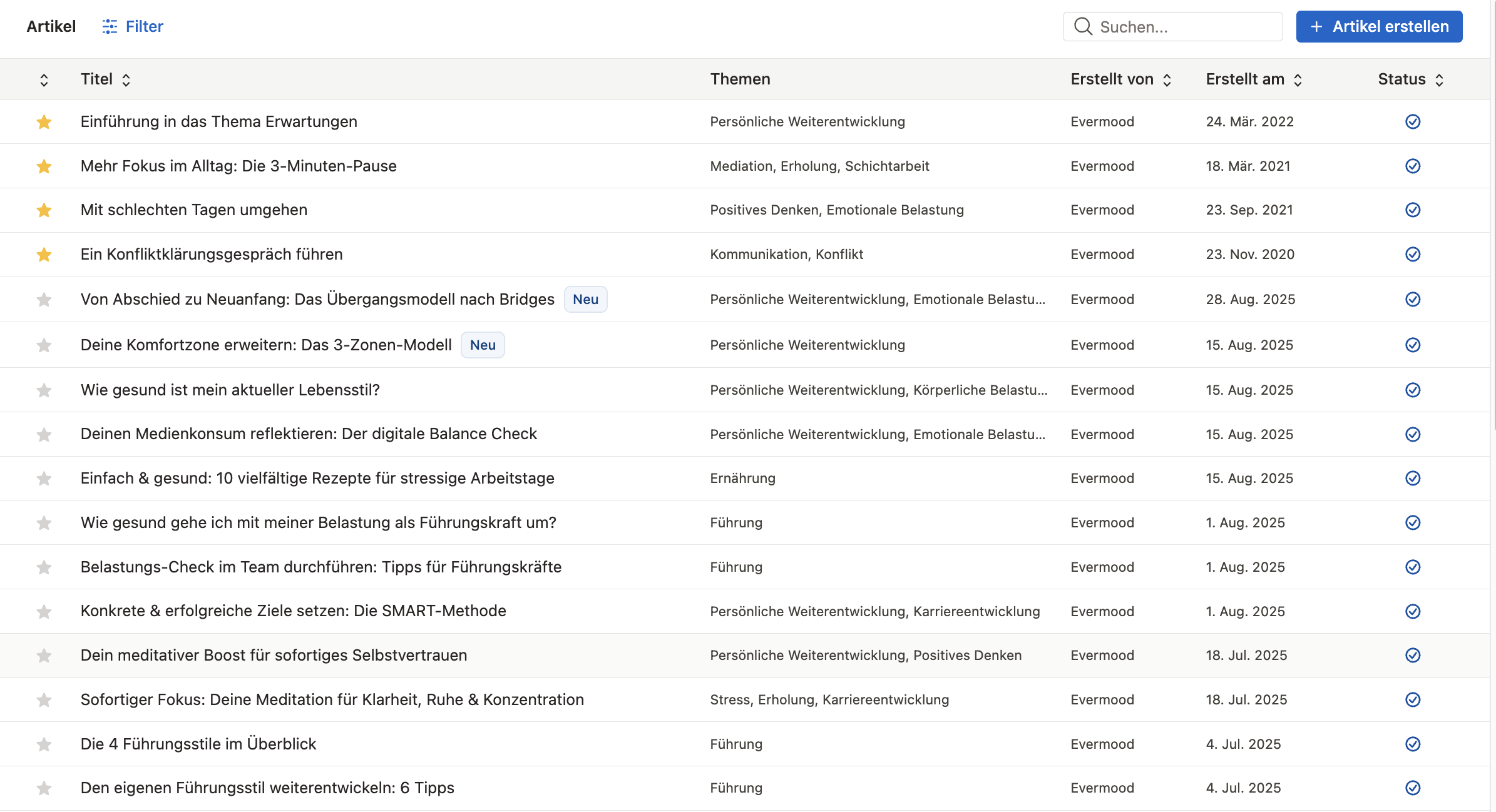The height and width of the screenshot is (812, 1496).
Task: Click the plus icon in Artikel erstellen
Action: click(x=1316, y=26)
